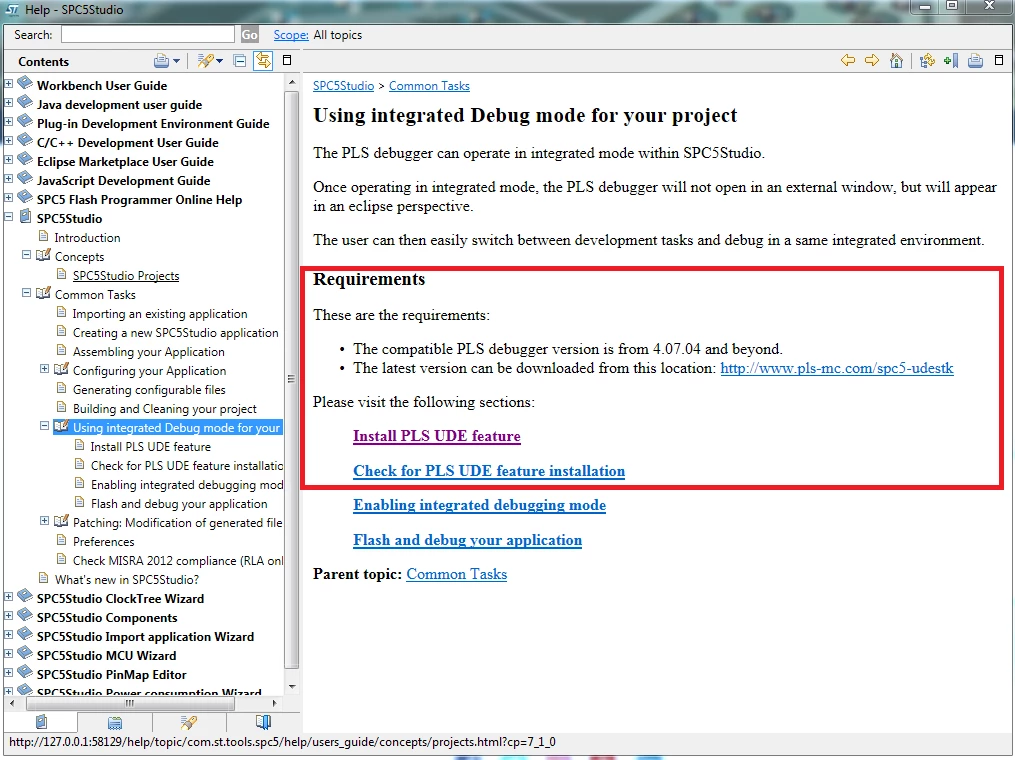The image size is (1015, 760).
Task: Show current topic in table of contents
Action: point(927,60)
